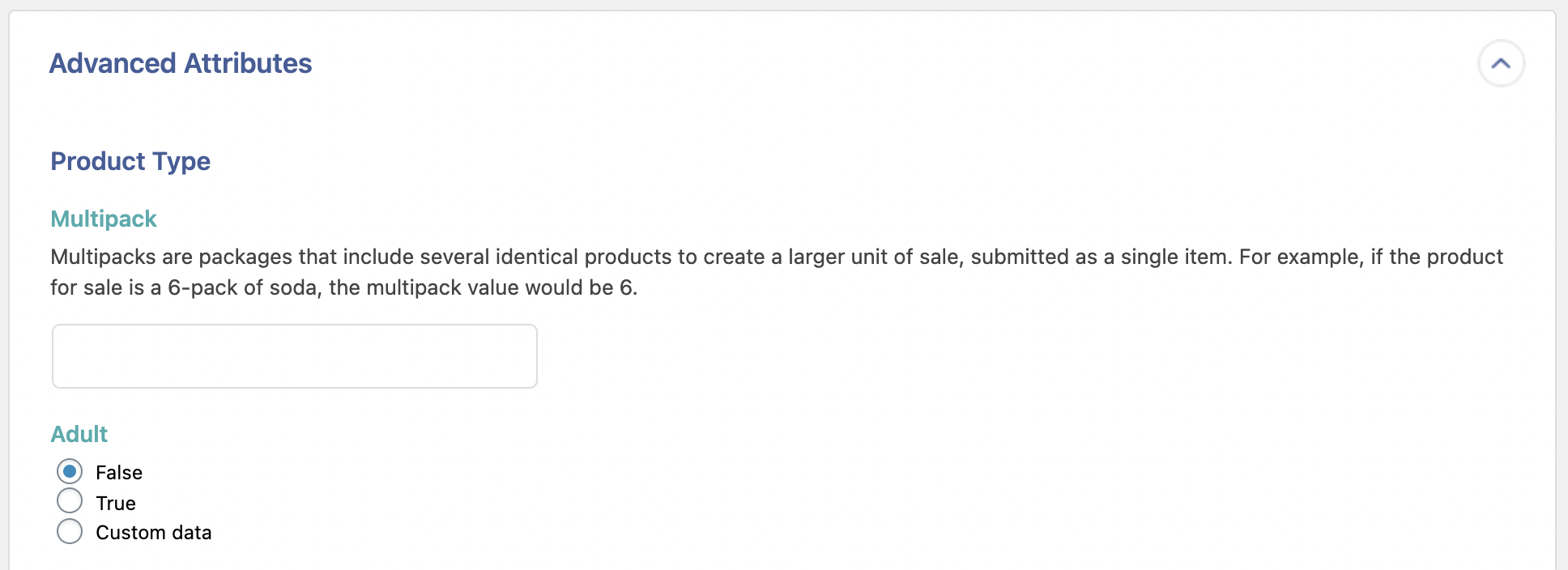Collapse the Advanced Attributes section
The width and height of the screenshot is (1568, 570).
[1501, 63]
